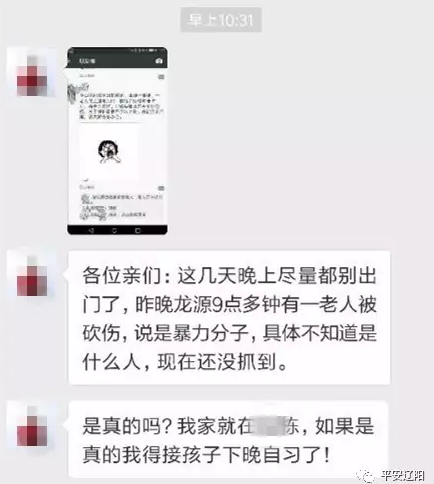Viewport: 434px width, 484px height.
Task: Tap the dark title bar of shared screenshot
Action: (x=117, y=61)
